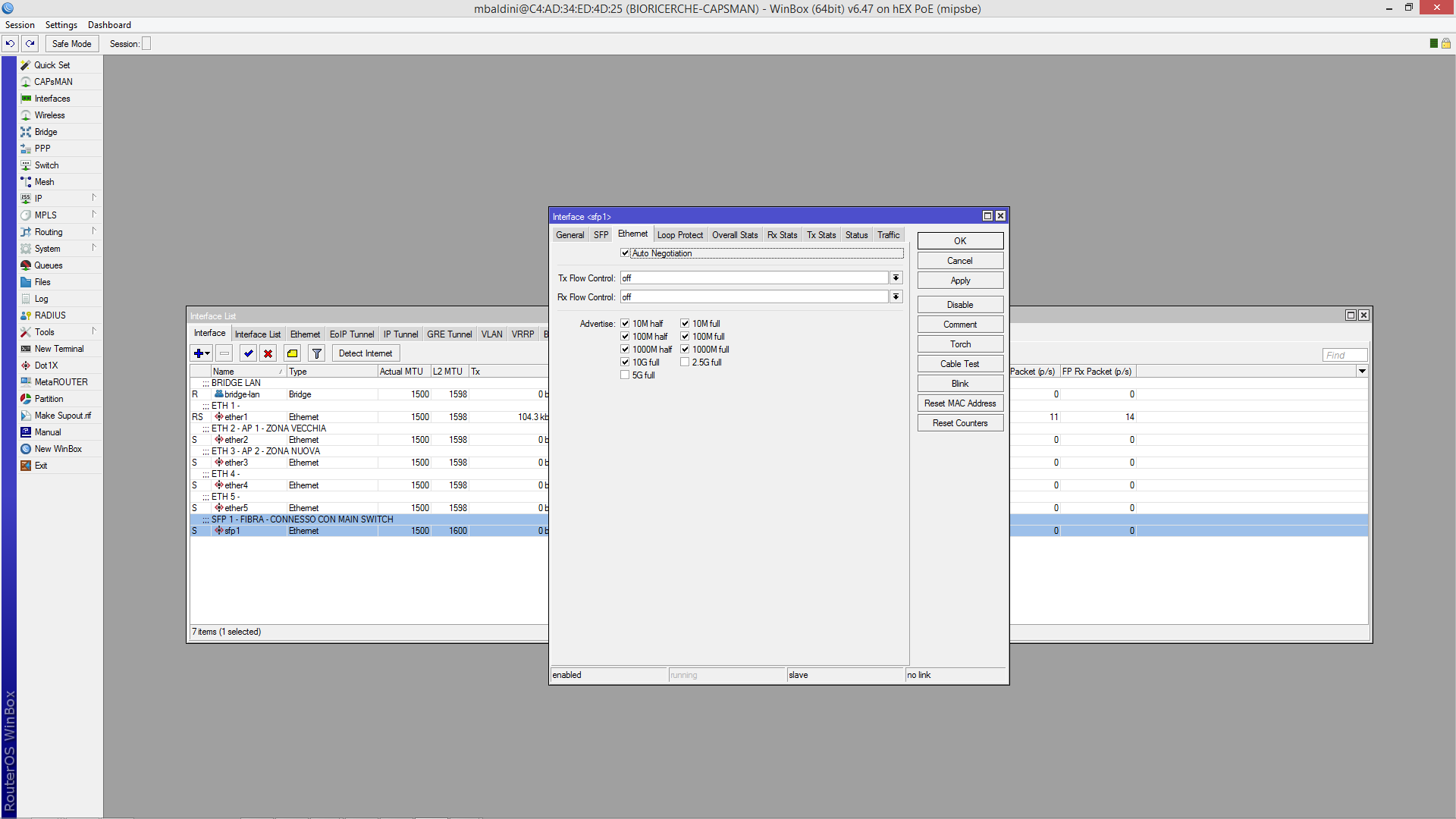Expand the interface list column selector dropdown
The width and height of the screenshot is (1456, 819).
pyautogui.click(x=1362, y=372)
